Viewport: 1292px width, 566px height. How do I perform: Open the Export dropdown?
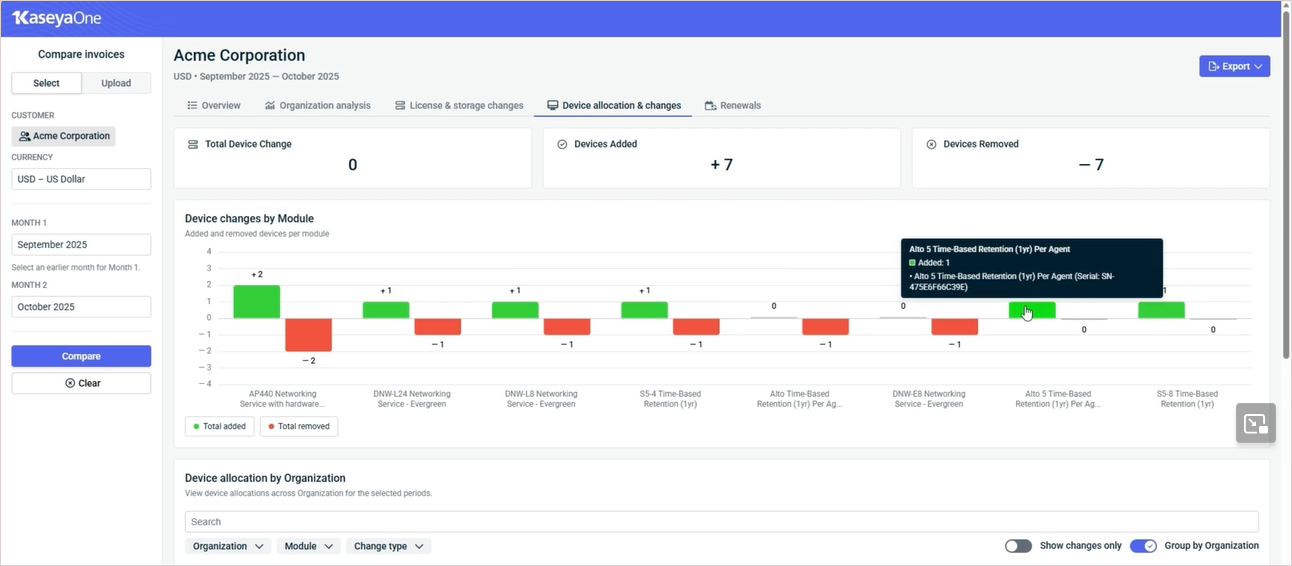pos(1234,66)
